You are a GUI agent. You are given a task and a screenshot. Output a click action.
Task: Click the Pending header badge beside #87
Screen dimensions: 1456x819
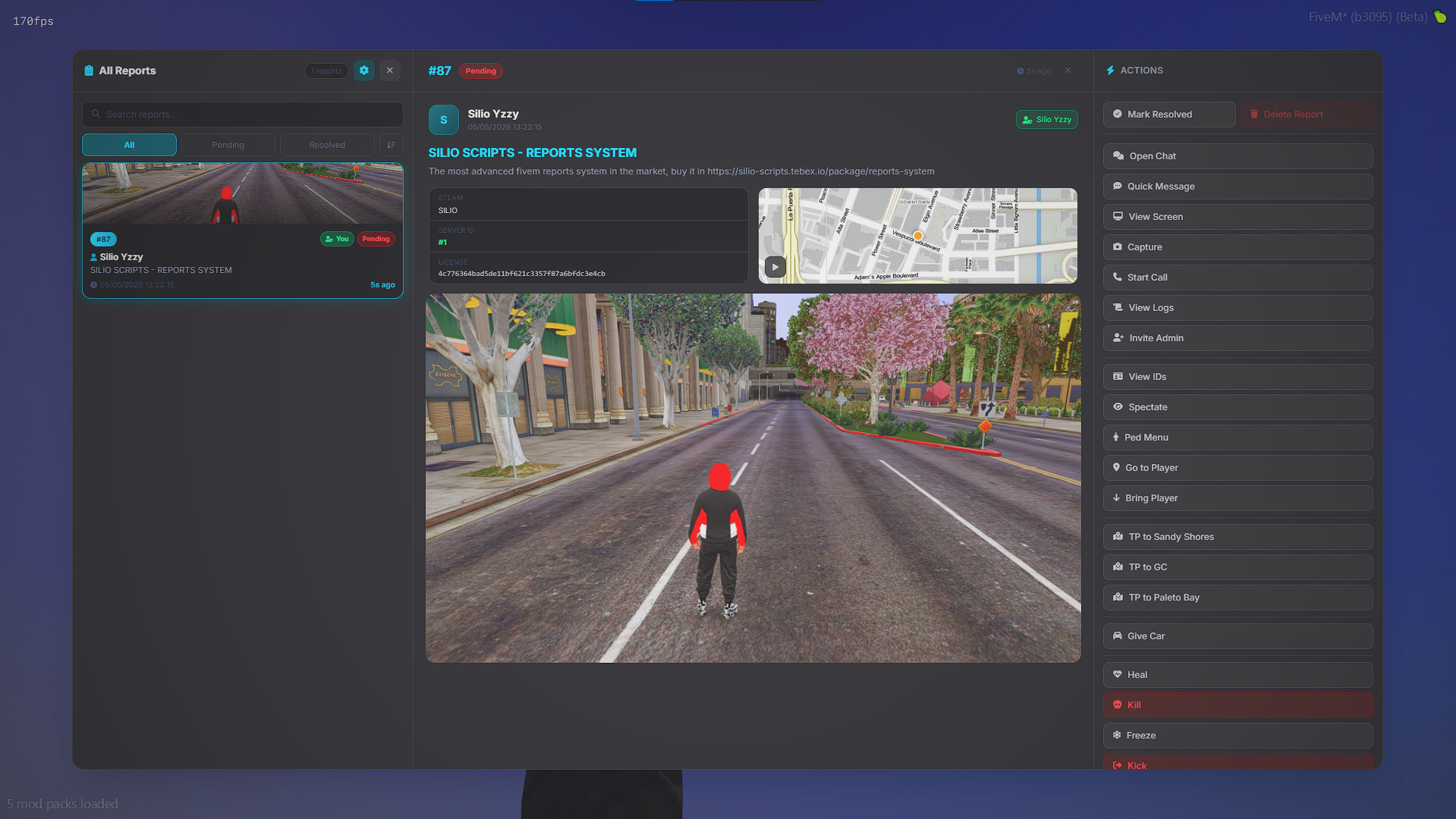click(x=481, y=71)
